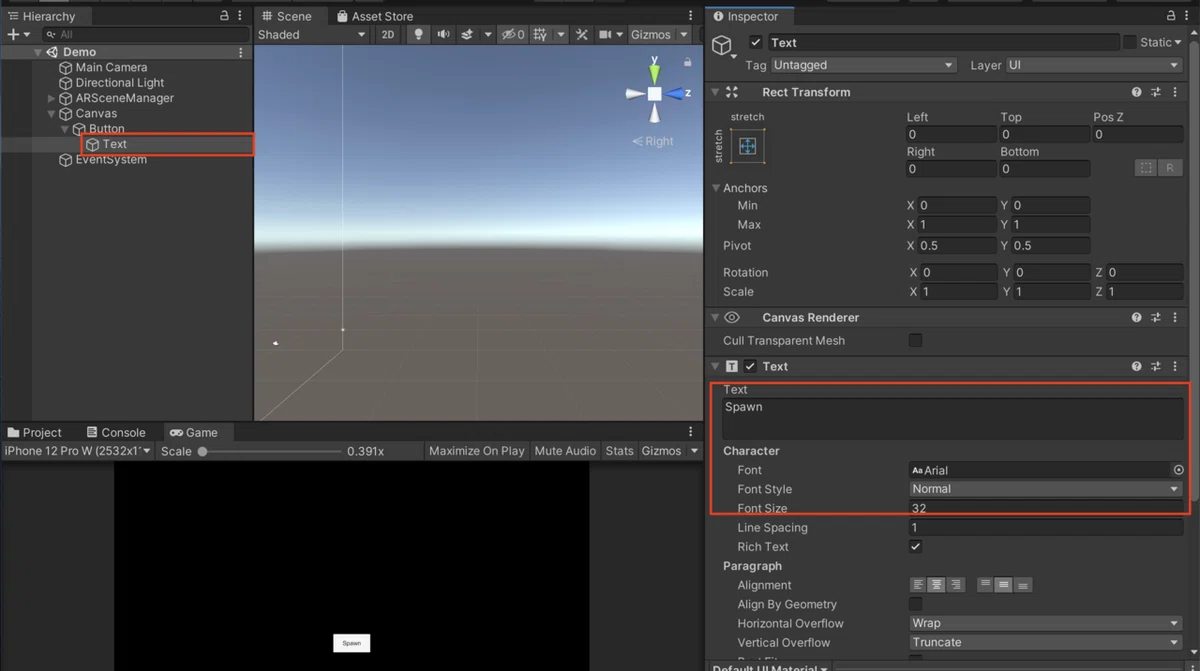The image size is (1200, 671).
Task: Lock the Inspector panel
Action: click(x=1171, y=16)
